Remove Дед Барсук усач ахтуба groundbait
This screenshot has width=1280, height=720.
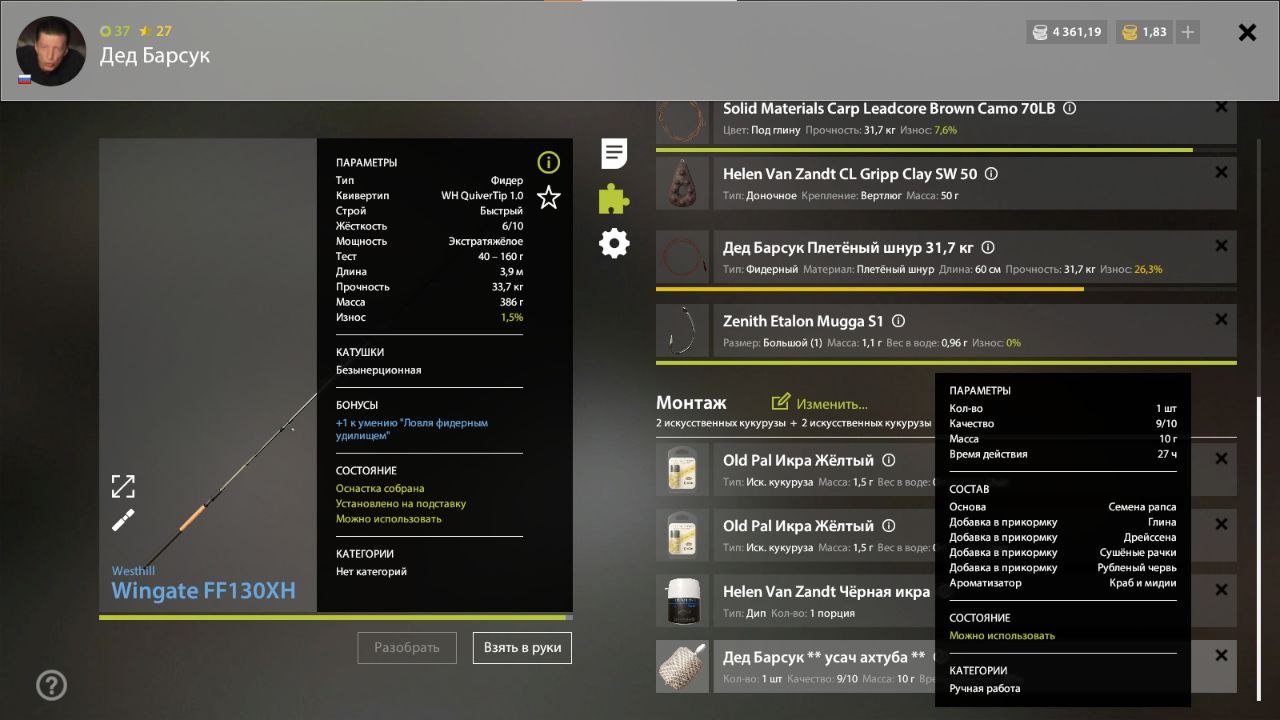click(x=1221, y=655)
